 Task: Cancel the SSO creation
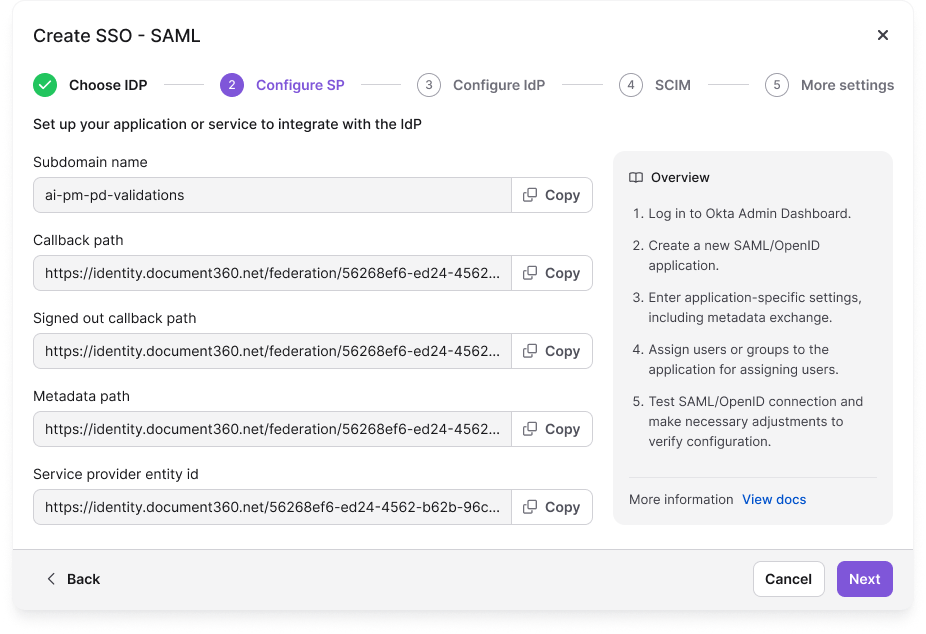click(x=788, y=579)
